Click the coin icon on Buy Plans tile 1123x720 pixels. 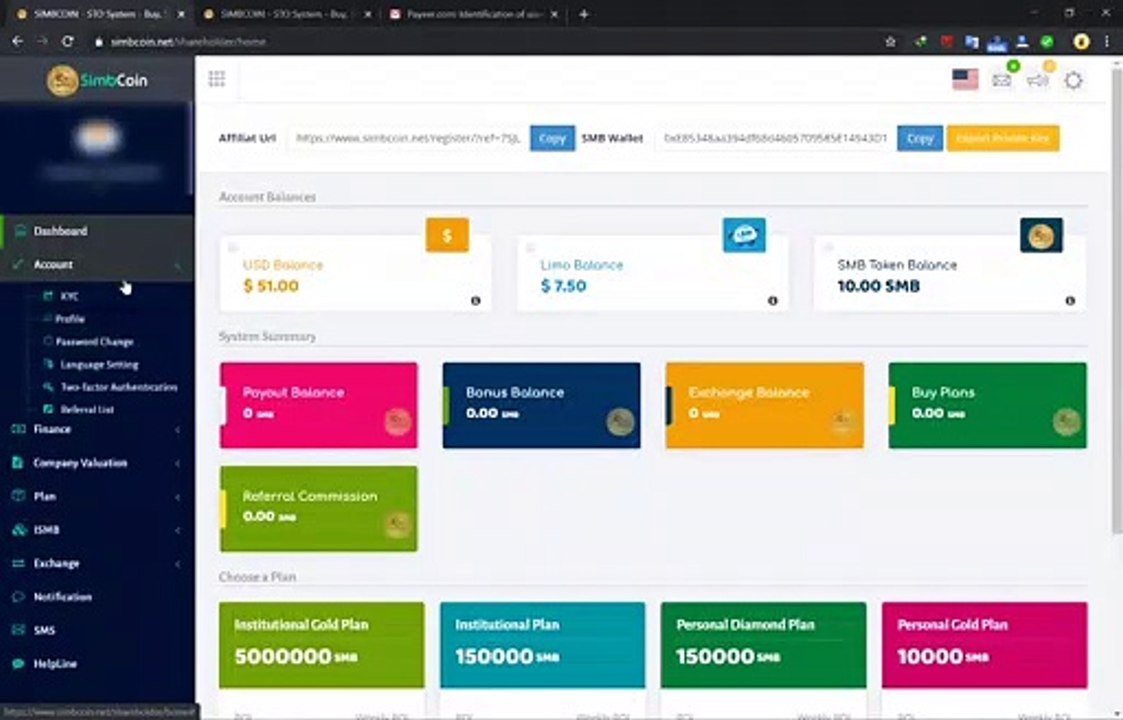tap(1066, 421)
